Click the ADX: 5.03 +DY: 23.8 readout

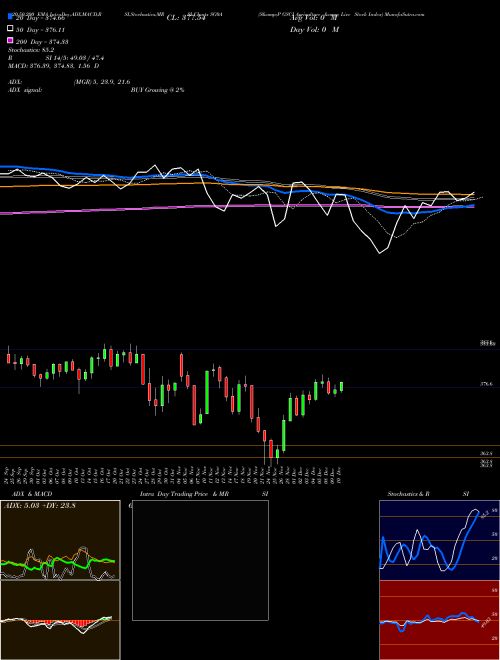(x=40, y=506)
